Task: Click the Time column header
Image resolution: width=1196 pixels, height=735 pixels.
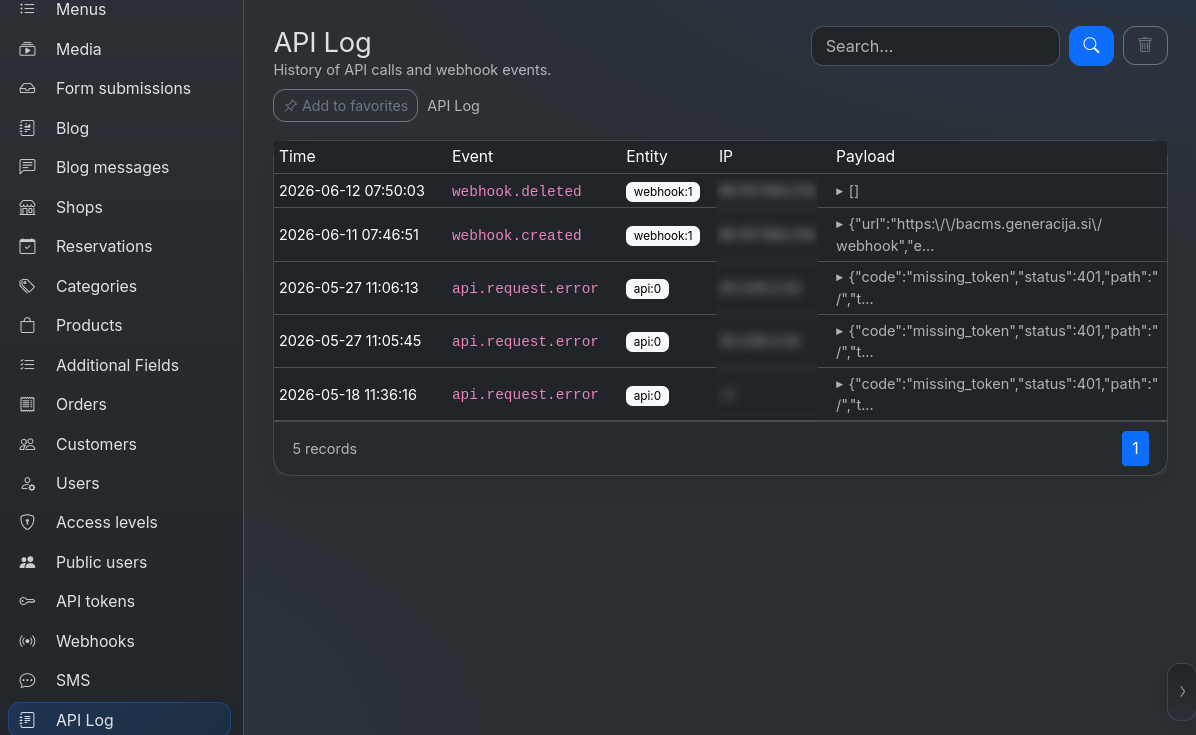Action: [x=297, y=156]
